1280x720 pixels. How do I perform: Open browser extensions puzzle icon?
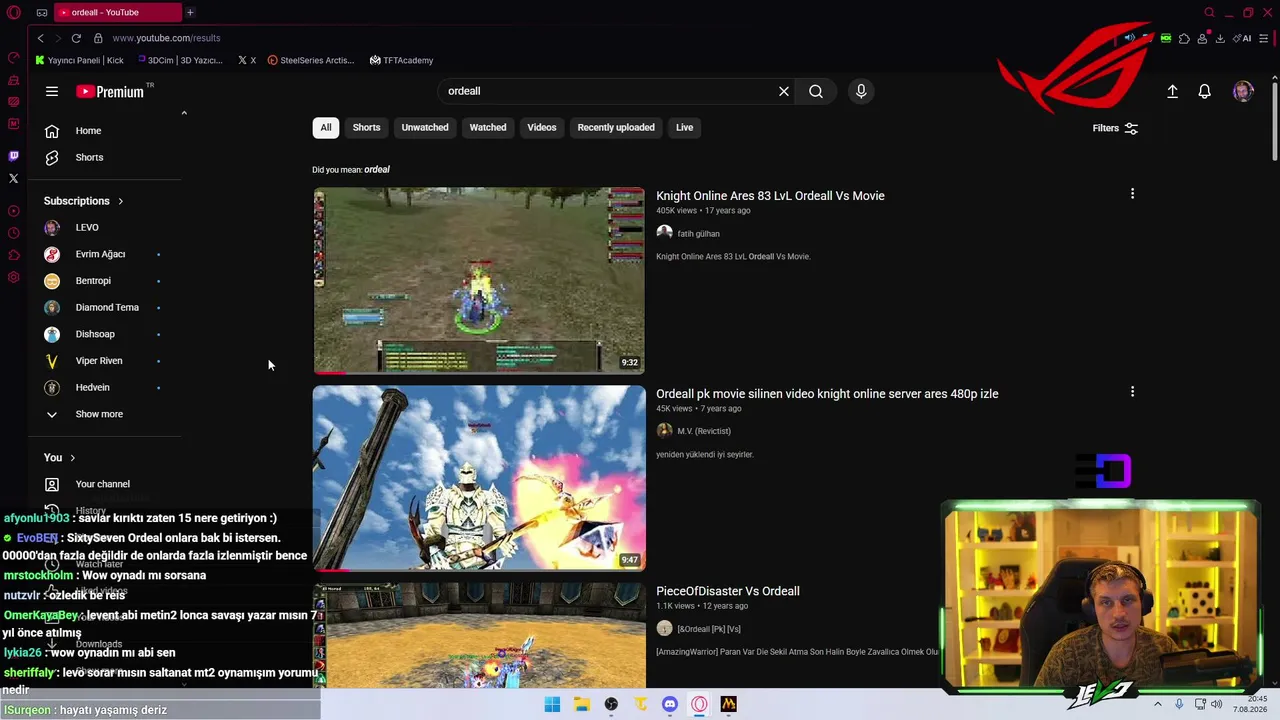tap(1184, 38)
